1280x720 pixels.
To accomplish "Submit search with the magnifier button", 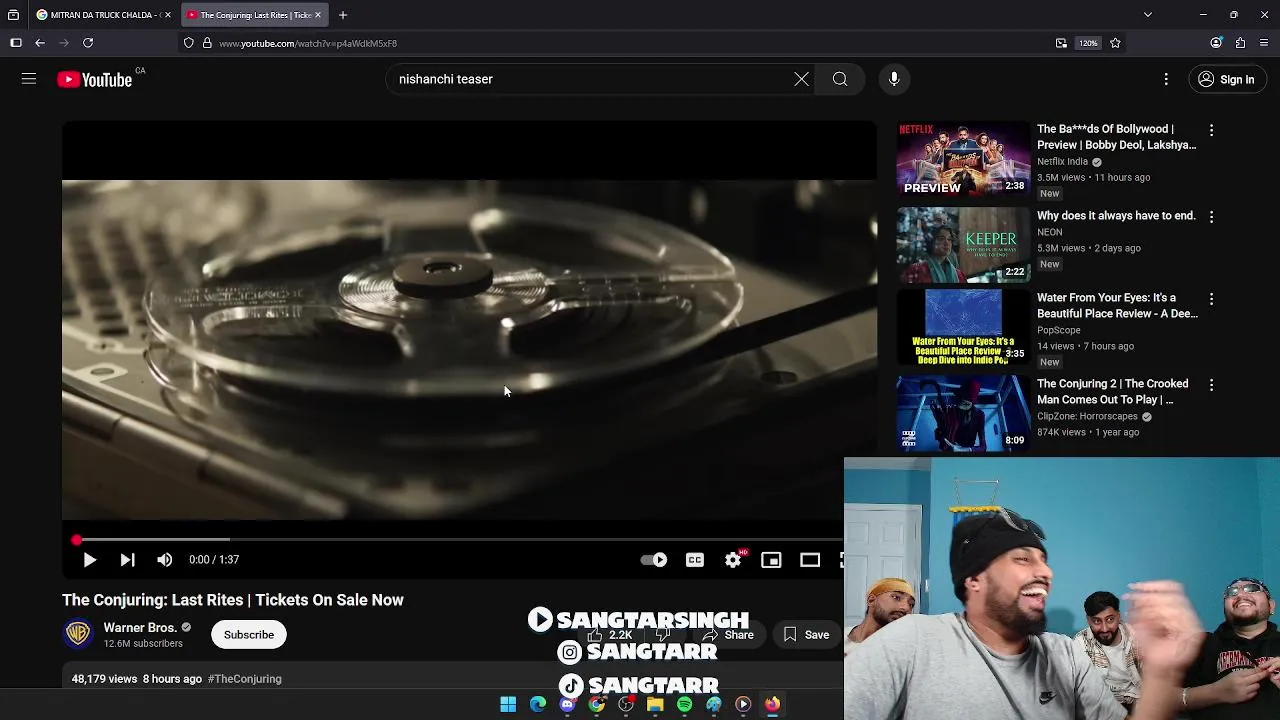I will pos(840,79).
